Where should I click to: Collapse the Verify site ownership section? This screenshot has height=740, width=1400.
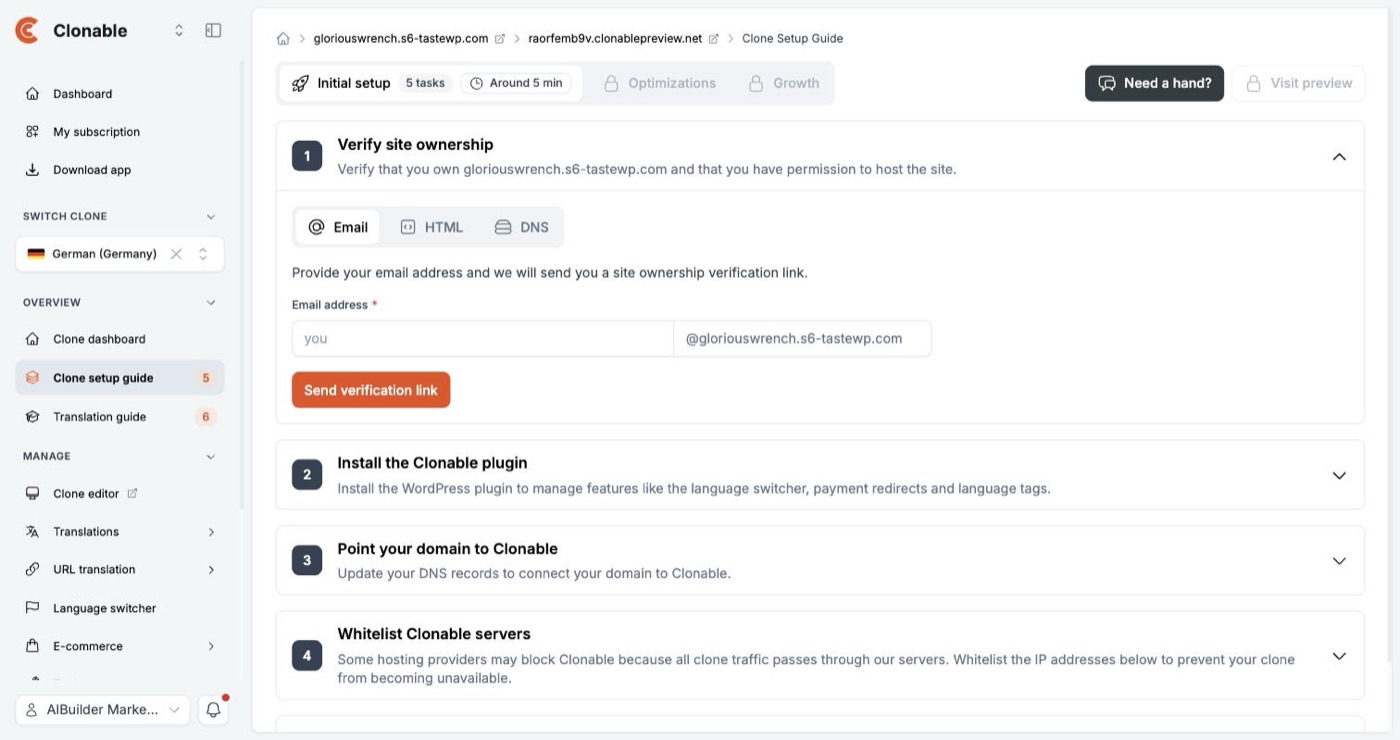pyautogui.click(x=1339, y=157)
